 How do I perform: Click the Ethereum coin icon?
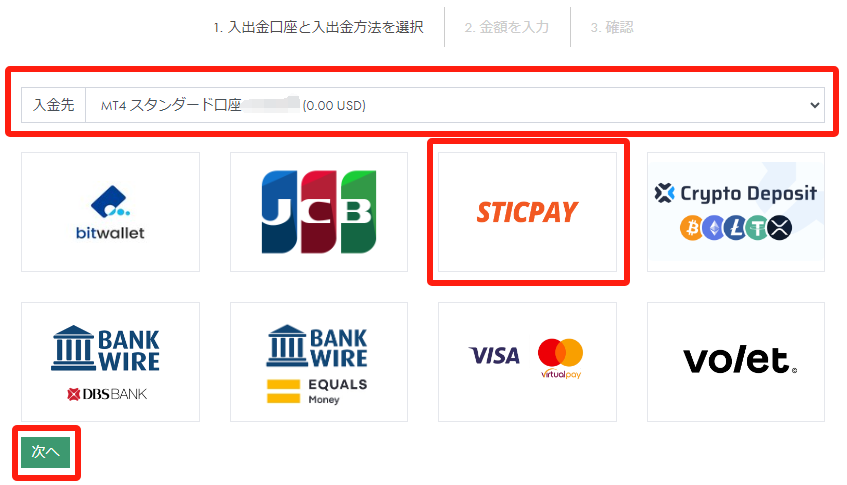click(x=714, y=228)
